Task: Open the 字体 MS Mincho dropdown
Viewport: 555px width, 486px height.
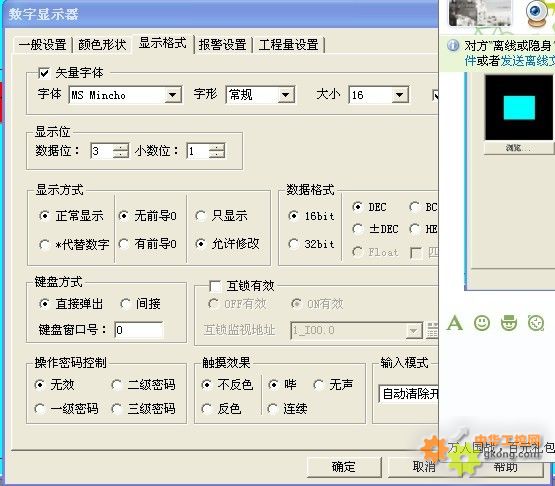Action: tap(173, 95)
